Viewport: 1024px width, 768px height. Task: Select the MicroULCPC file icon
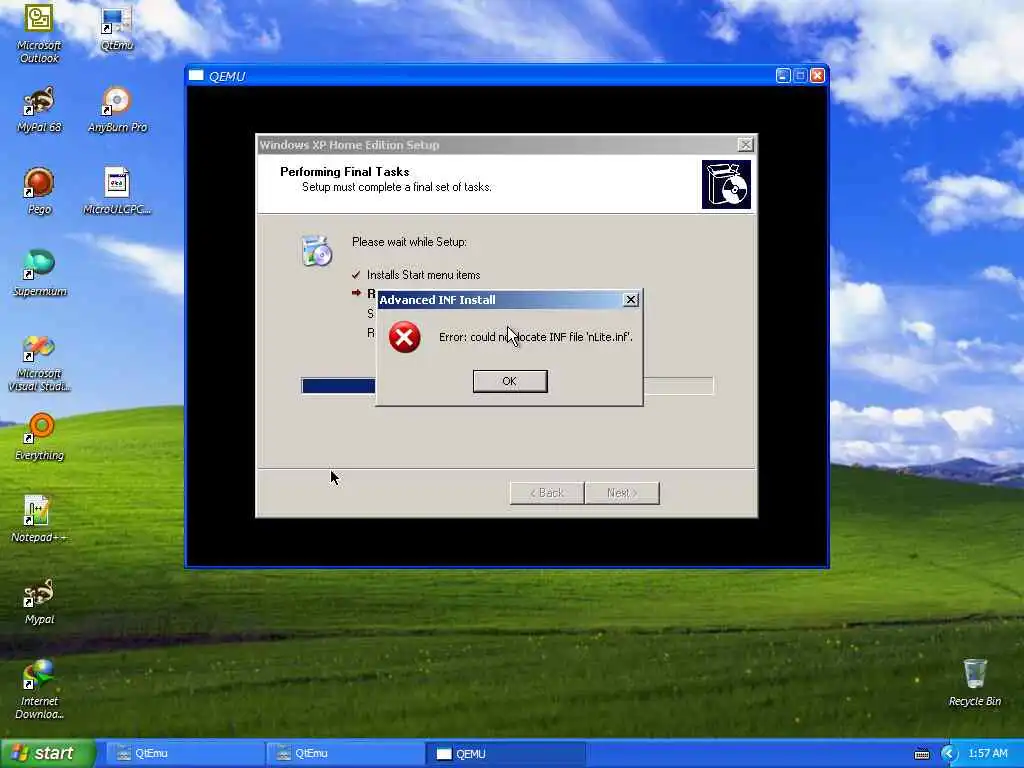click(117, 191)
